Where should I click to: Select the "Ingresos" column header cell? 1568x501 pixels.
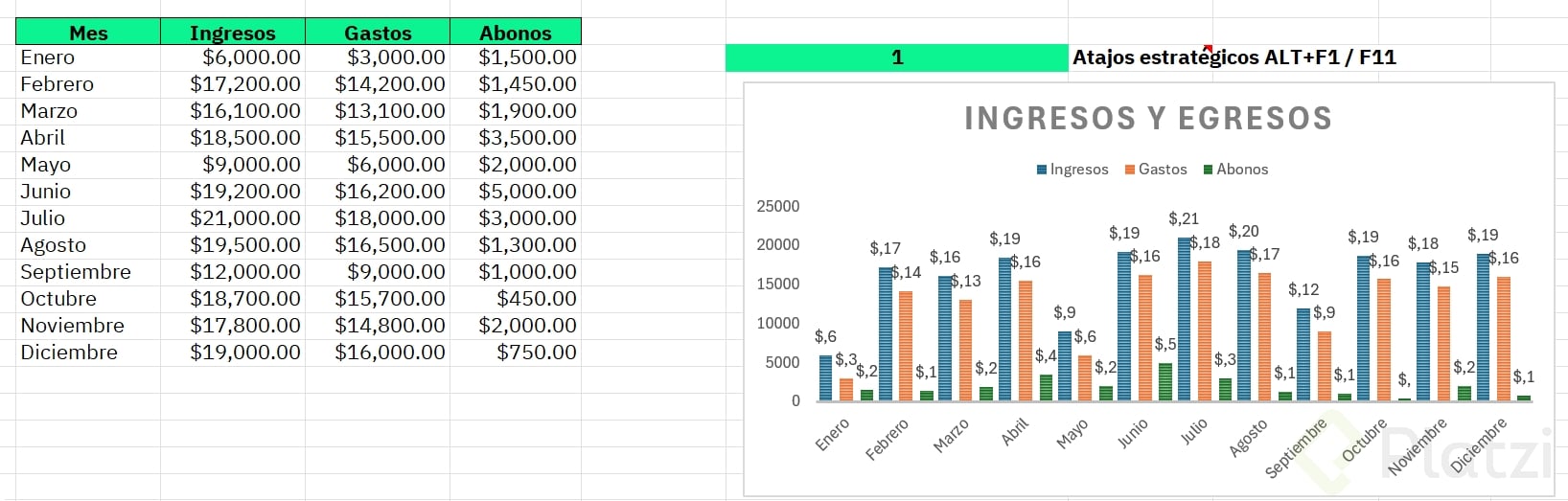point(233,33)
